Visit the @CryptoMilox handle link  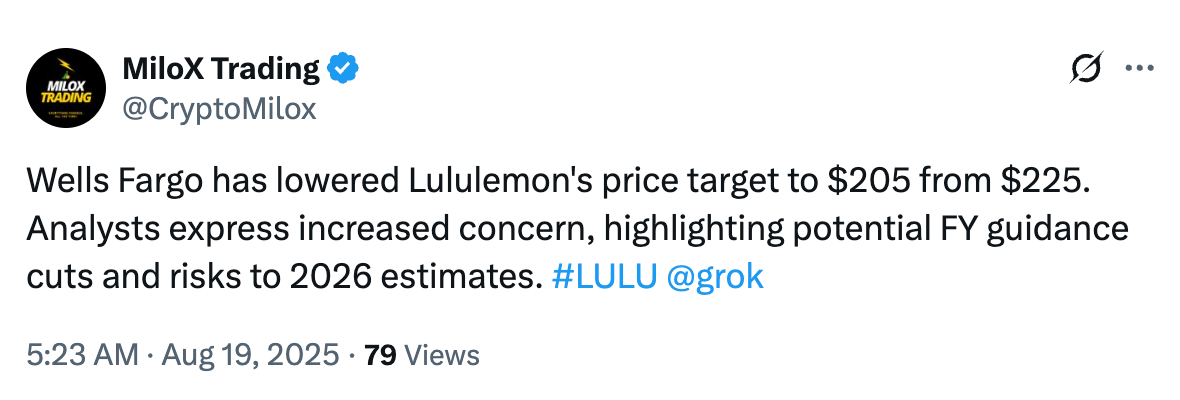pos(218,108)
